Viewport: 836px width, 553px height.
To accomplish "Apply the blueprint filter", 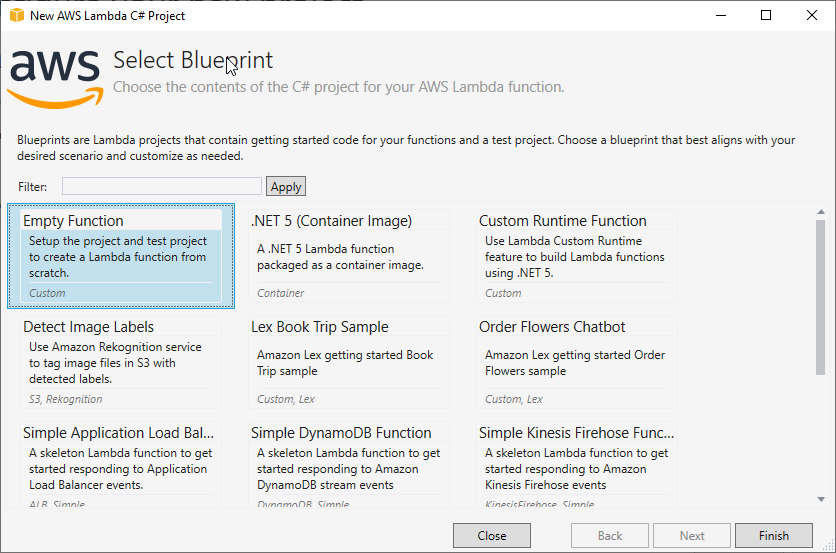I will 286,186.
